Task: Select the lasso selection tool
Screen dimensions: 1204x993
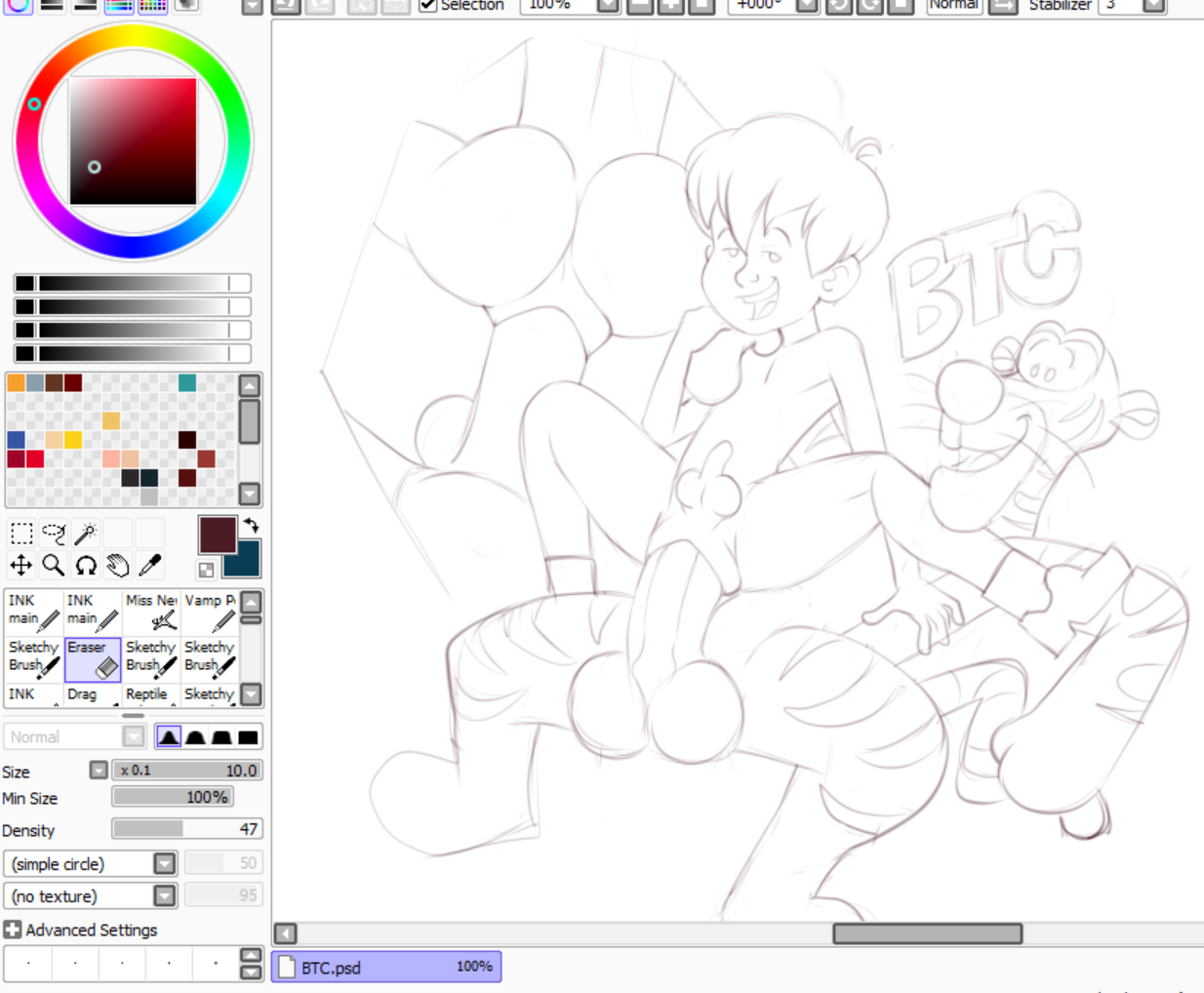Action: tap(54, 533)
